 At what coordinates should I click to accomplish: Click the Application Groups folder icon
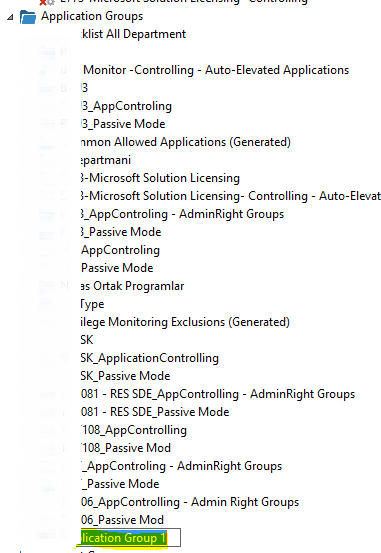pos(28,17)
